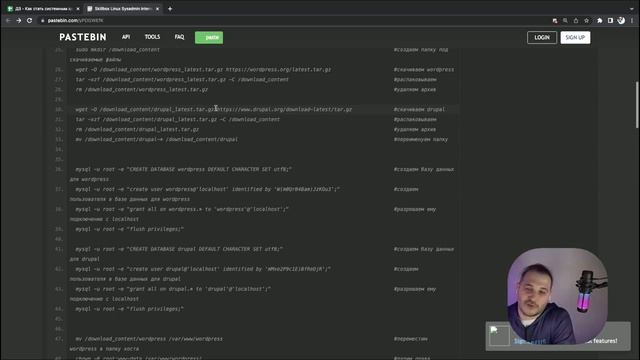Switch to the first spreadsheet tab

(x=42, y=9)
